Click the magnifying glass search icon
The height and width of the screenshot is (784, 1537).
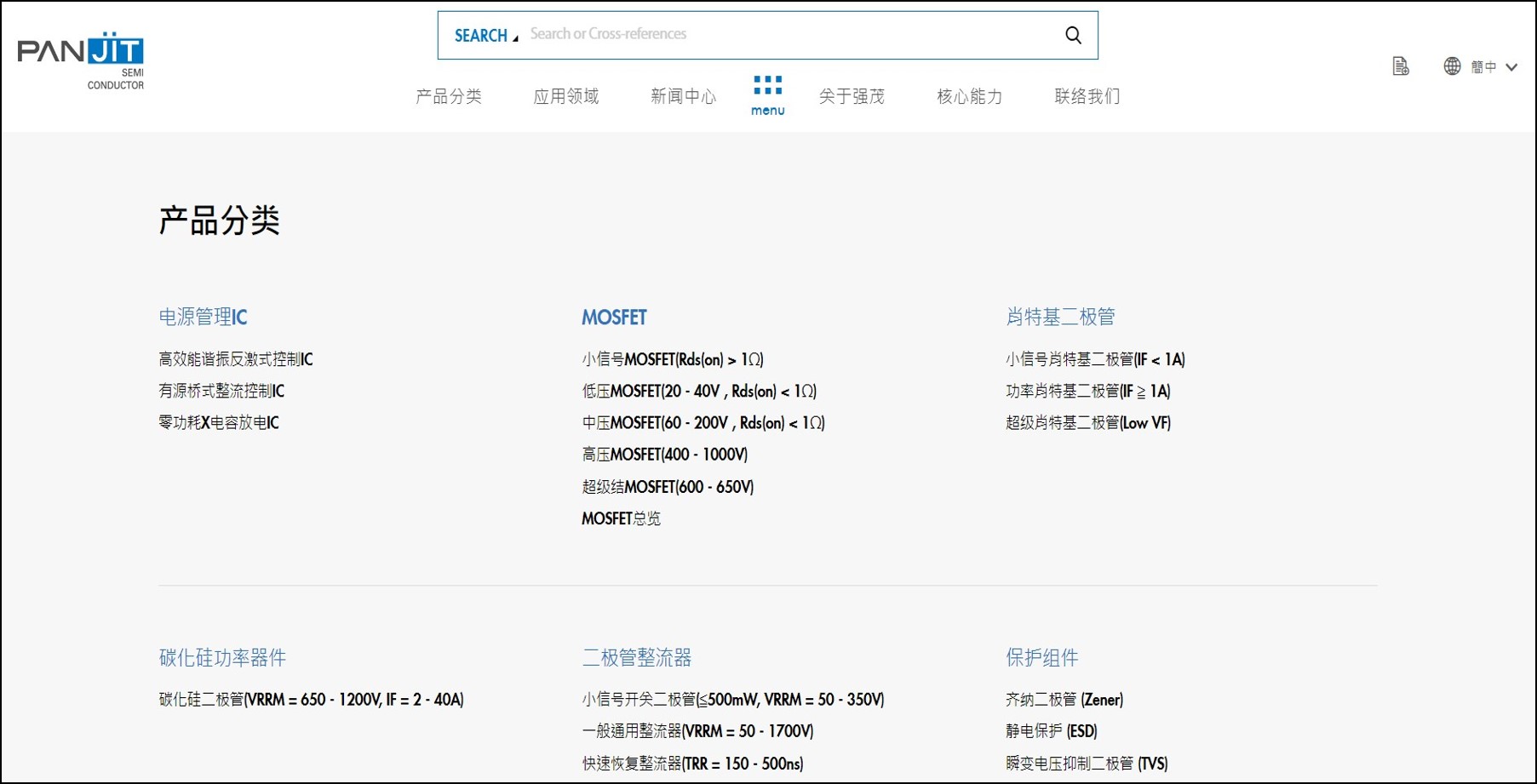pyautogui.click(x=1073, y=35)
